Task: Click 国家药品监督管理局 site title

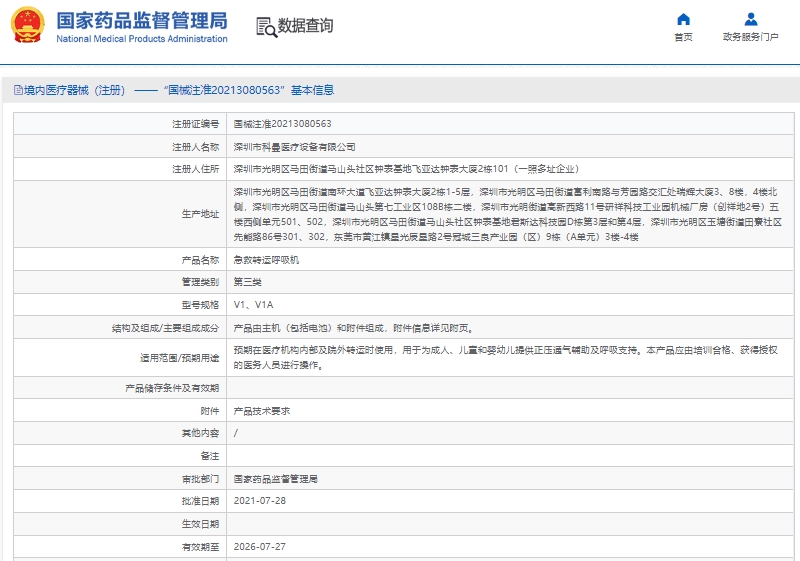Action: coord(142,21)
